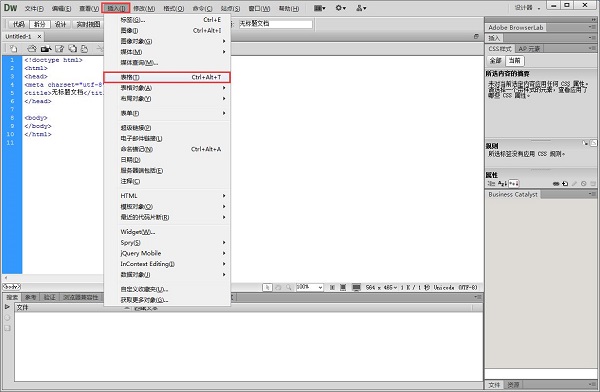Image resolution: width=600 pixels, height=392 pixels.
Task: Open the 资源 panel tab at bottom right
Action: tap(513, 385)
